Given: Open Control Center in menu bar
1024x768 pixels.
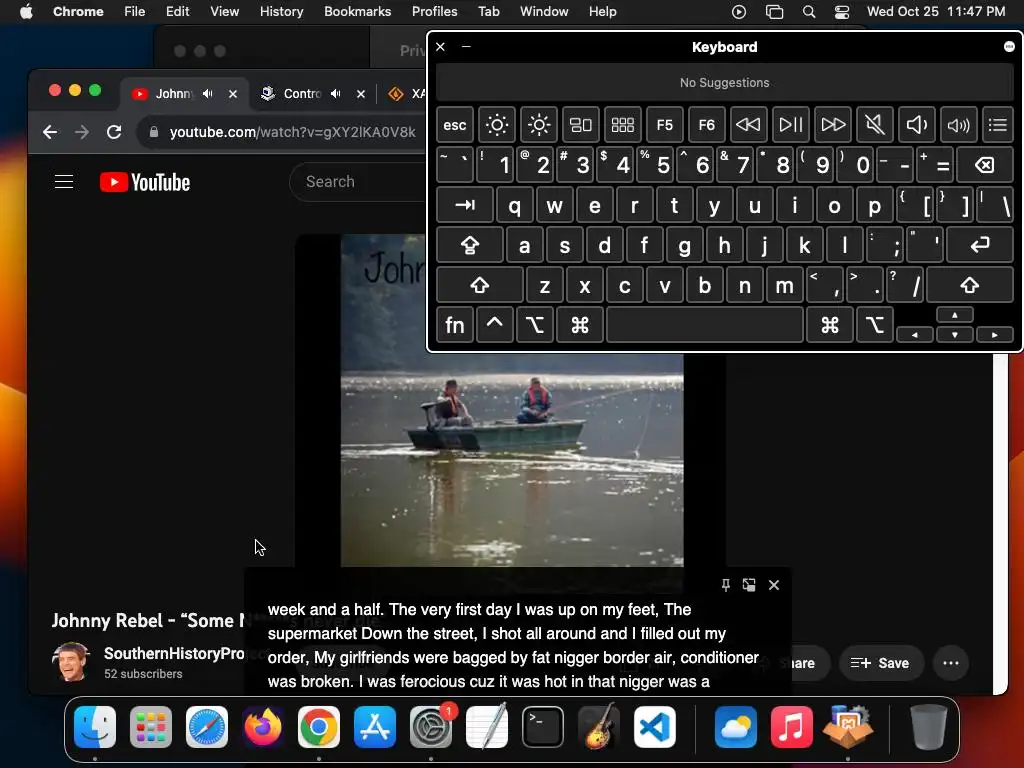Looking at the screenshot, I should click(842, 11).
